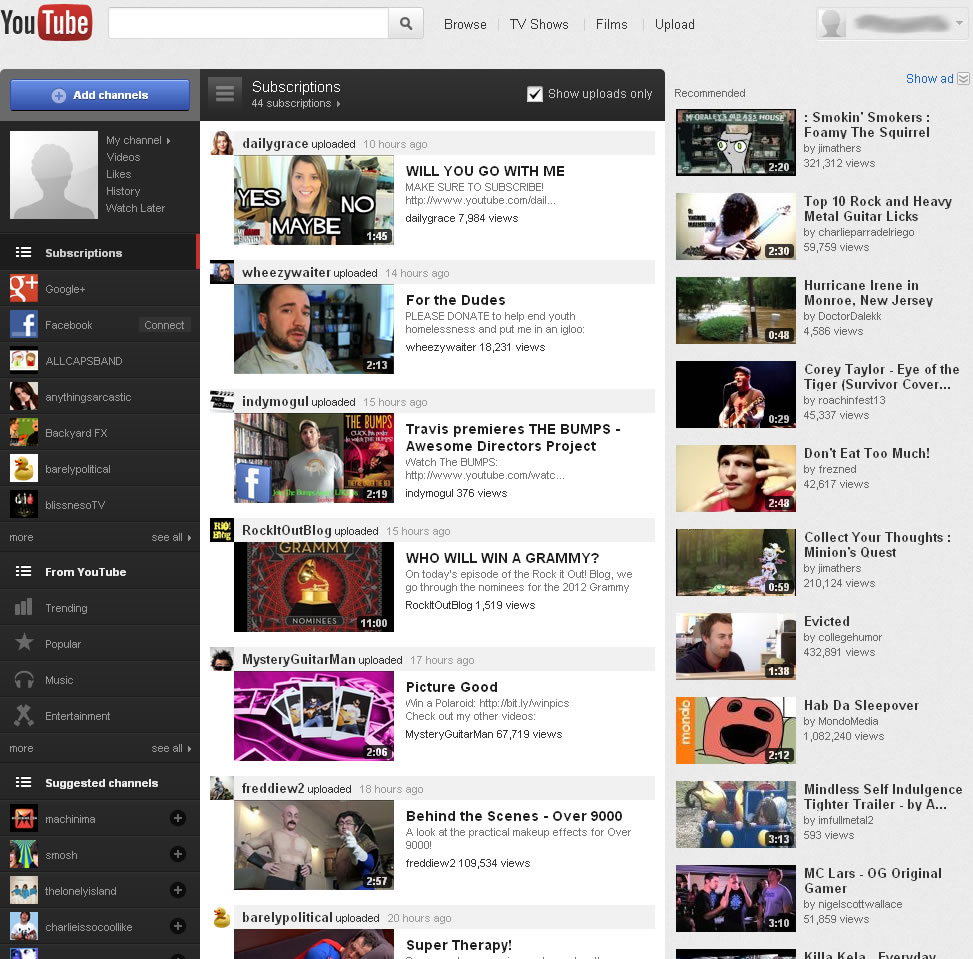Open WILL YOU GO WITH ME title

(485, 171)
